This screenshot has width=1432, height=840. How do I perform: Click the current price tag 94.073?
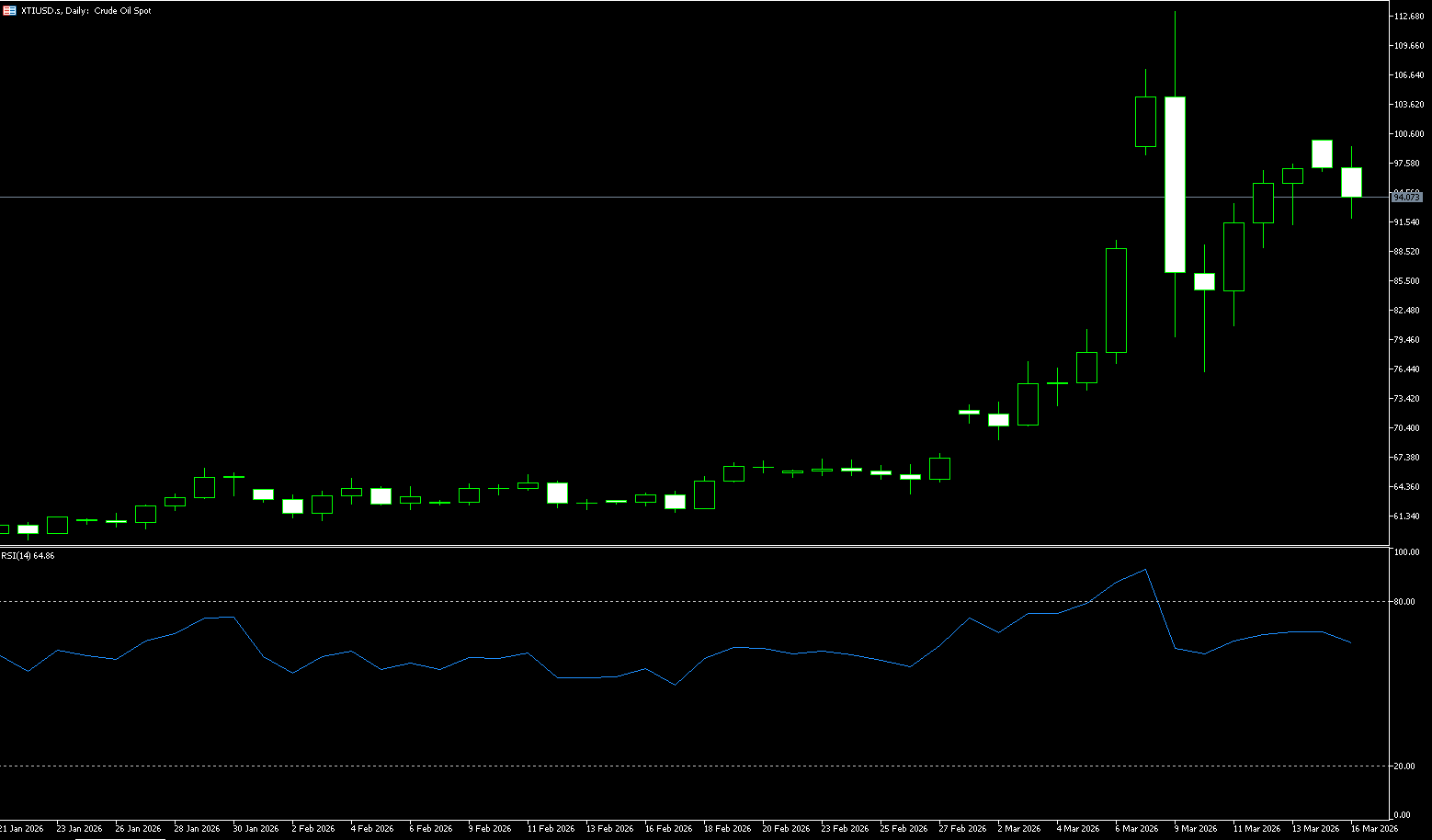coord(1406,197)
